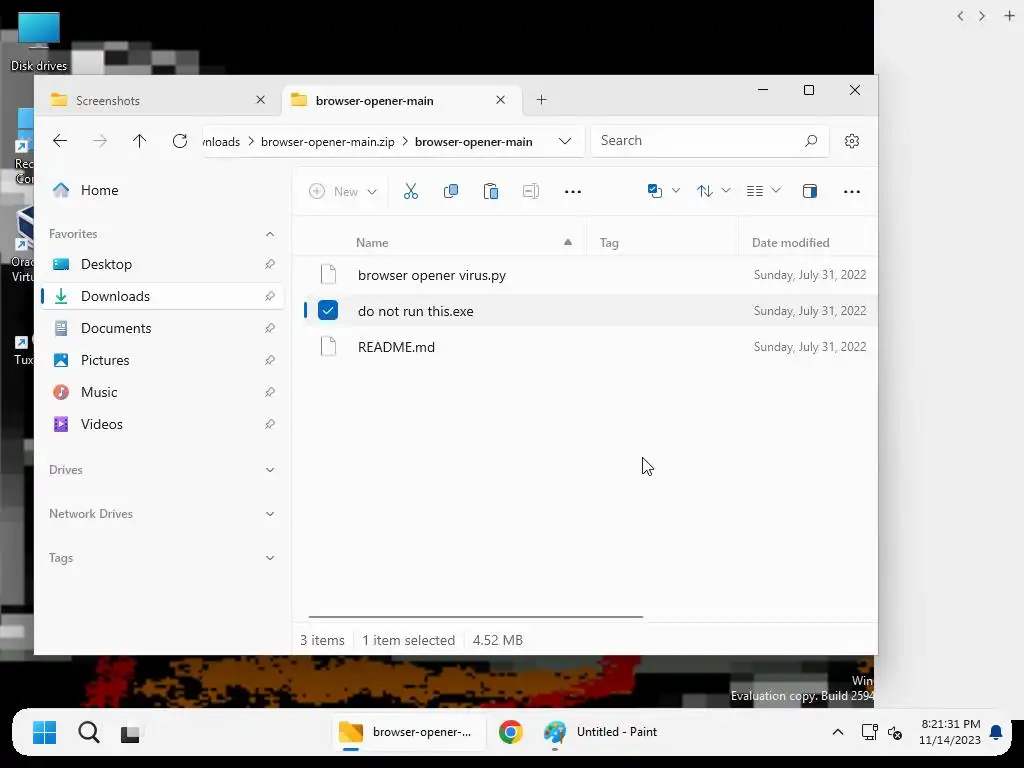The width and height of the screenshot is (1024, 768).
Task: Expand the Drives section
Action: click(270, 470)
